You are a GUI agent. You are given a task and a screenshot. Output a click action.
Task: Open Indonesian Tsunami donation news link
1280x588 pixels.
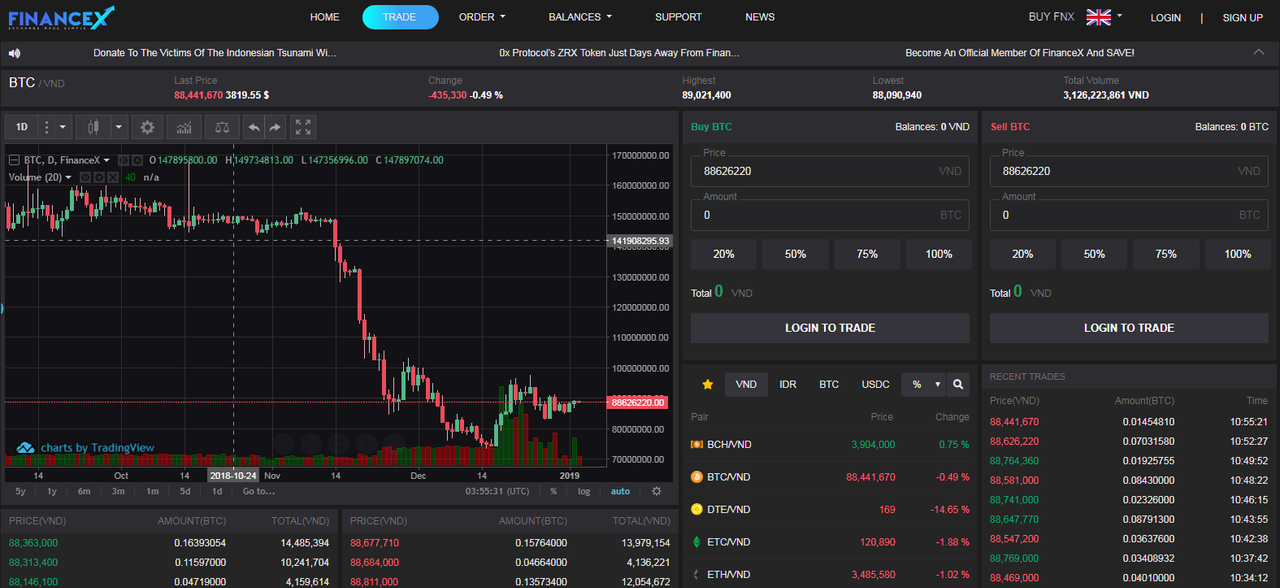[x=215, y=52]
